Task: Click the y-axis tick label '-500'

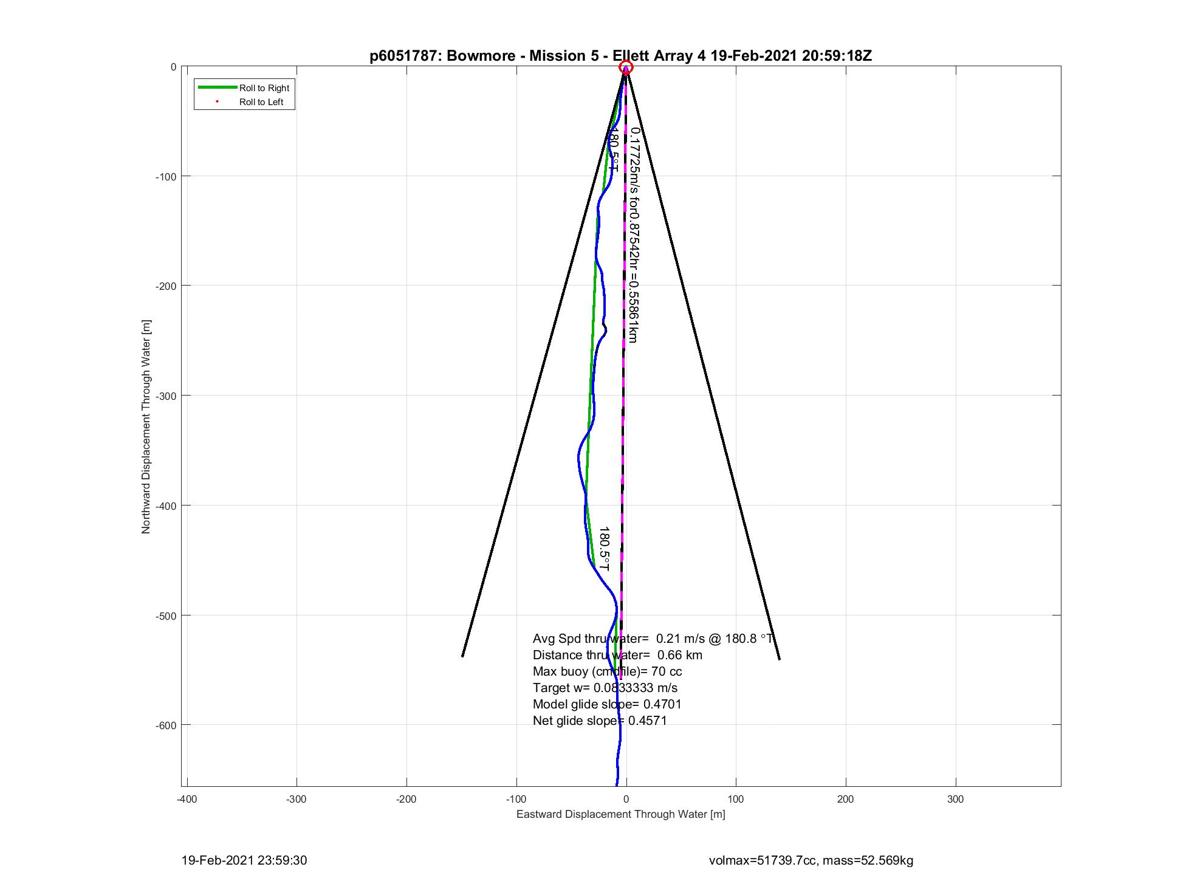Action: pyautogui.click(x=165, y=615)
